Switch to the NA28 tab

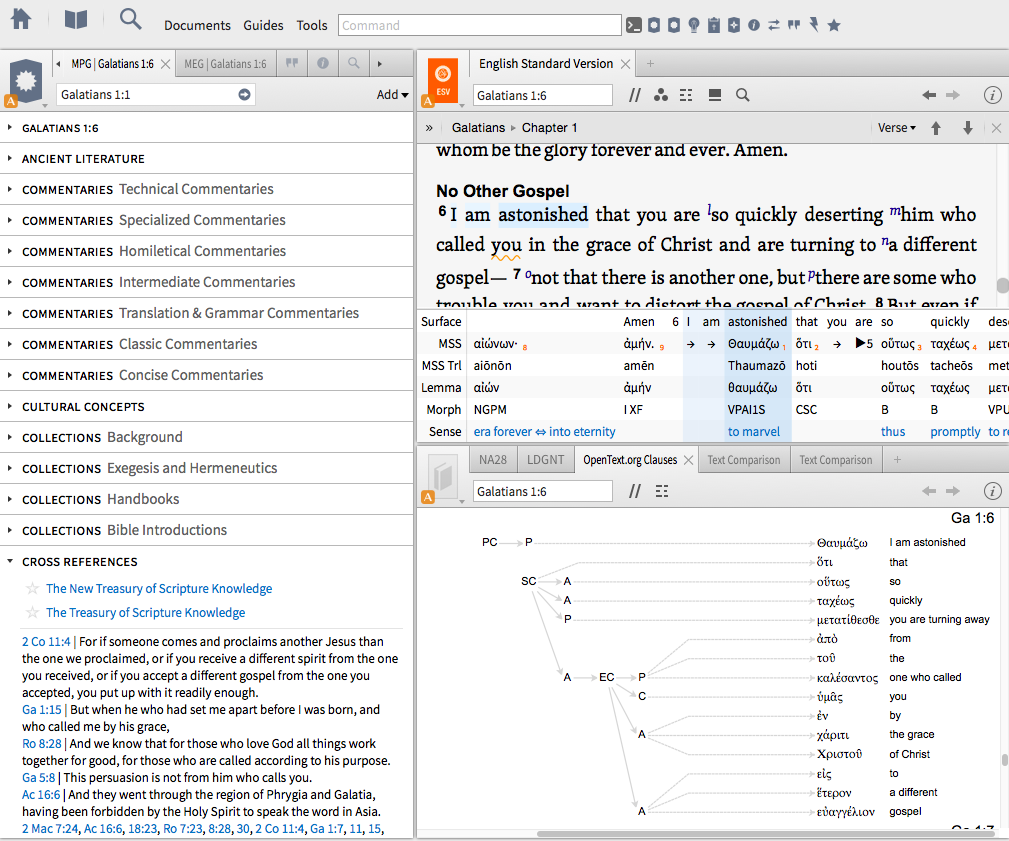(x=492, y=459)
